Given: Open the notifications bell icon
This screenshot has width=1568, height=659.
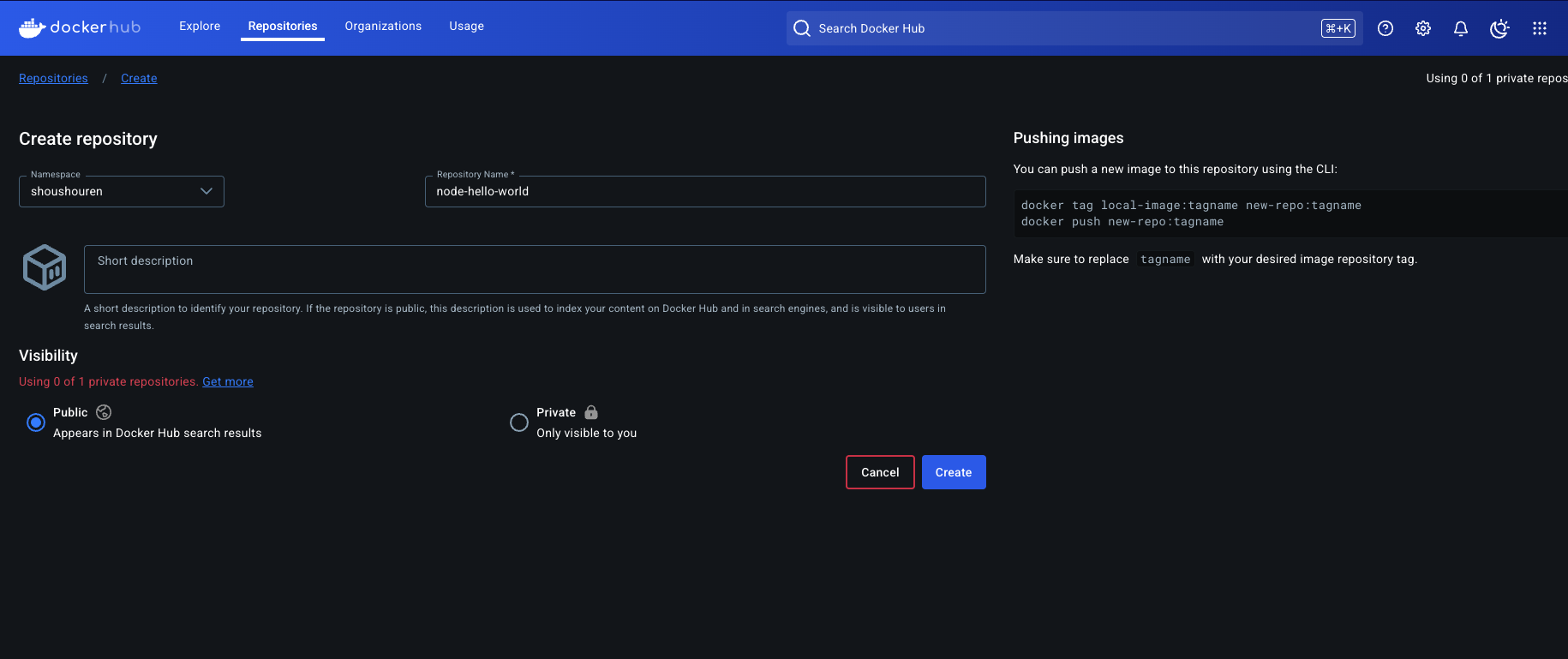Looking at the screenshot, I should click(x=1461, y=28).
